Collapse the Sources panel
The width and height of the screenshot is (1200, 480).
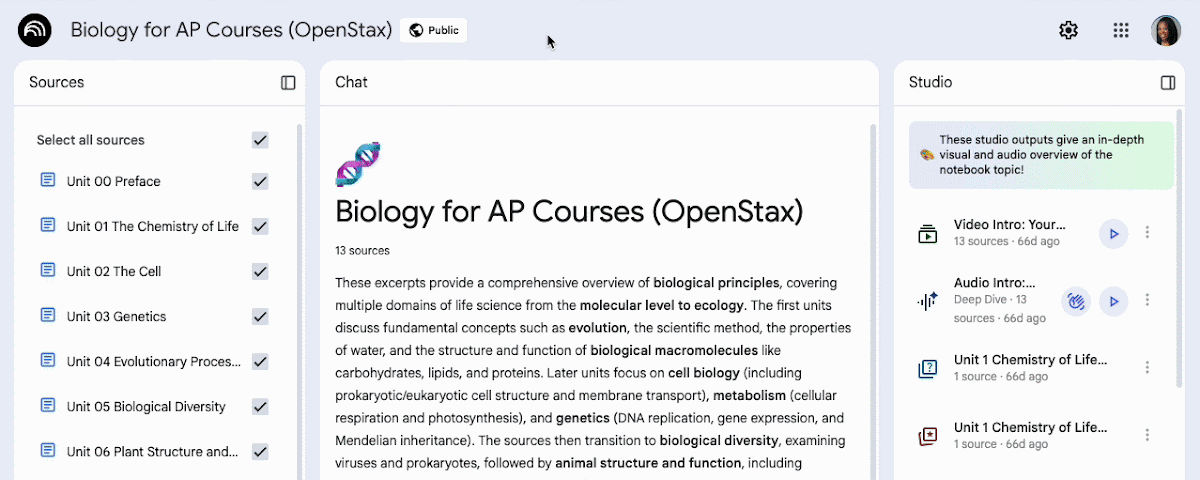[288, 83]
